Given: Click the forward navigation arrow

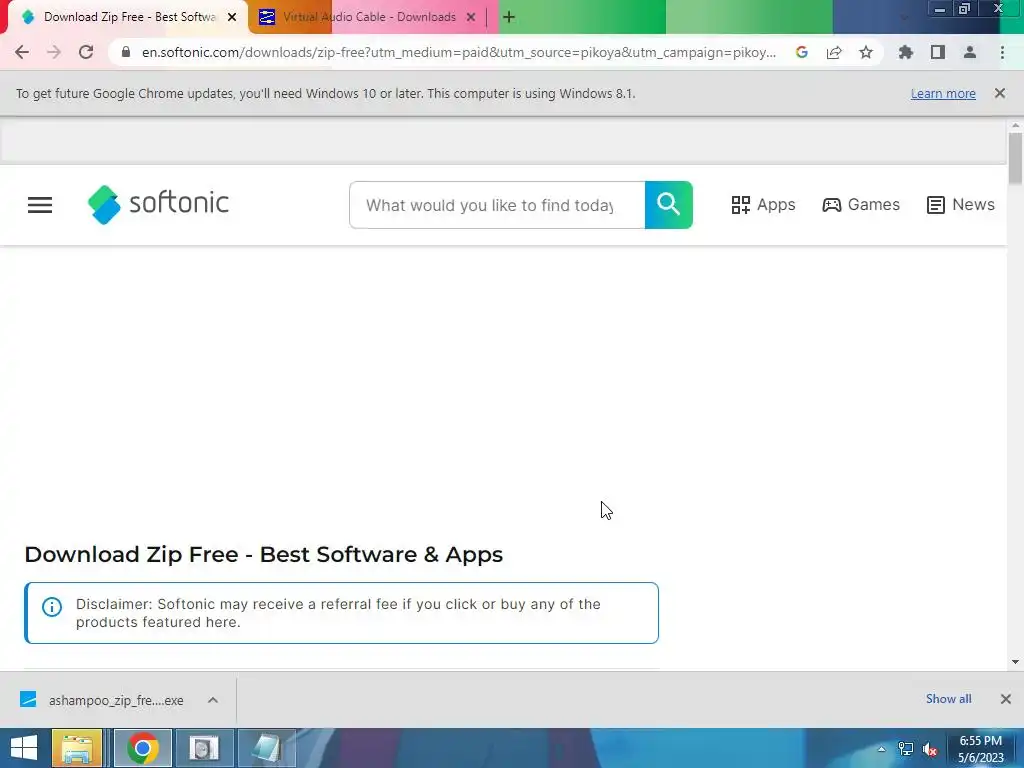Looking at the screenshot, I should pos(54,52).
